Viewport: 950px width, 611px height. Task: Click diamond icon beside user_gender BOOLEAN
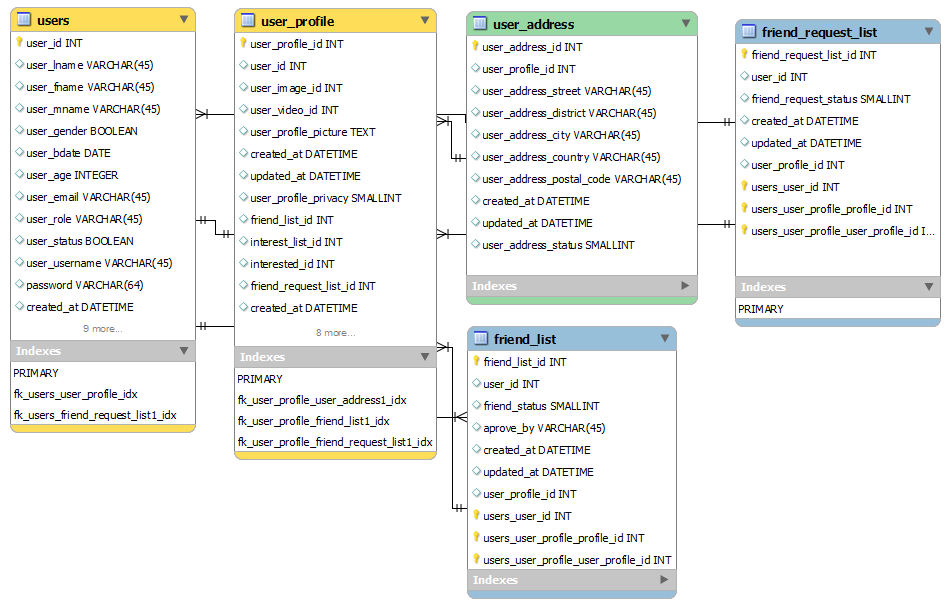pos(19,130)
